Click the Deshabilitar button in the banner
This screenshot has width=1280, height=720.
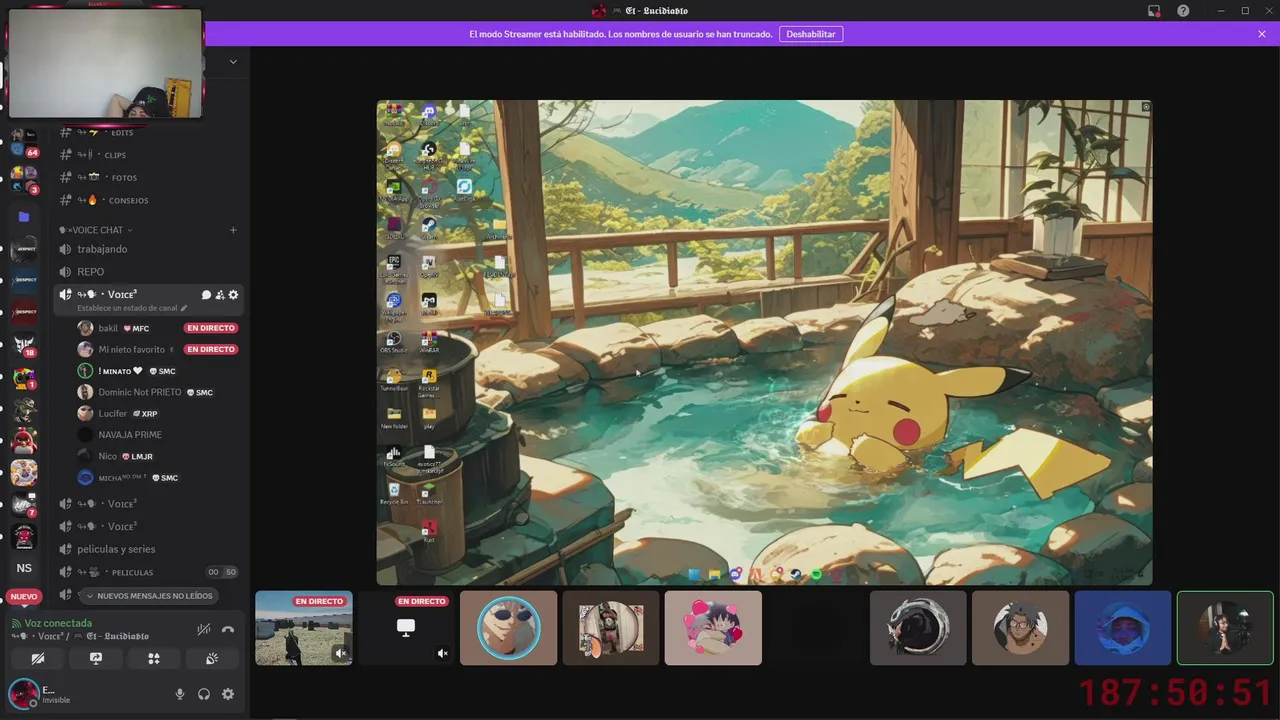811,34
